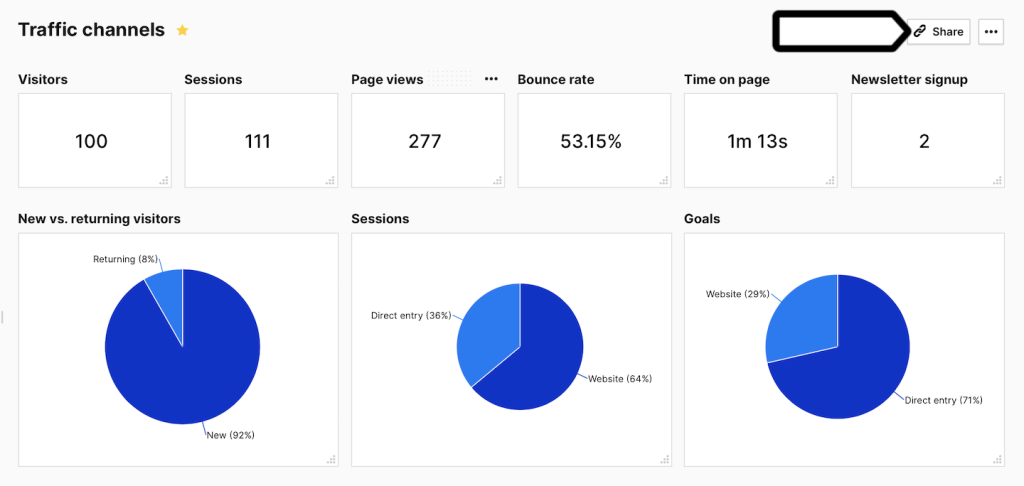The height and width of the screenshot is (486, 1024).
Task: Click the resize handle of the Newsletter signup widget
Action: pos(997,180)
